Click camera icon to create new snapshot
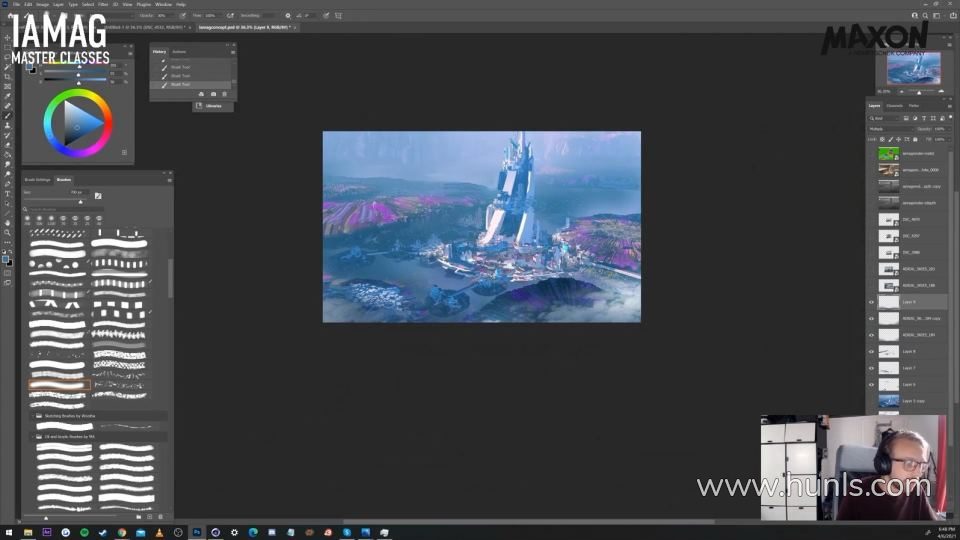The width and height of the screenshot is (960, 540). coord(213,94)
